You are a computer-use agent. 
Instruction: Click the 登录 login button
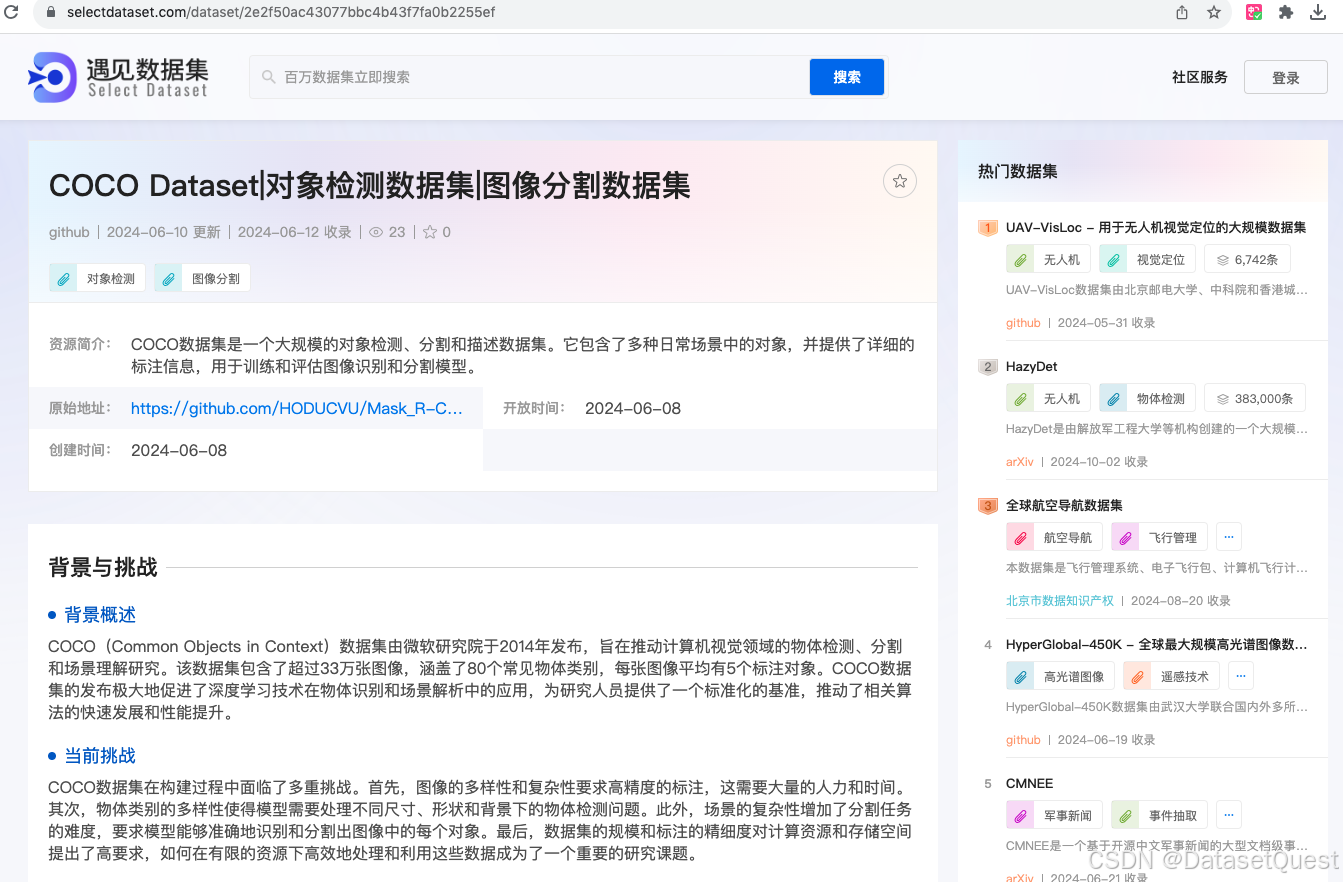1286,78
